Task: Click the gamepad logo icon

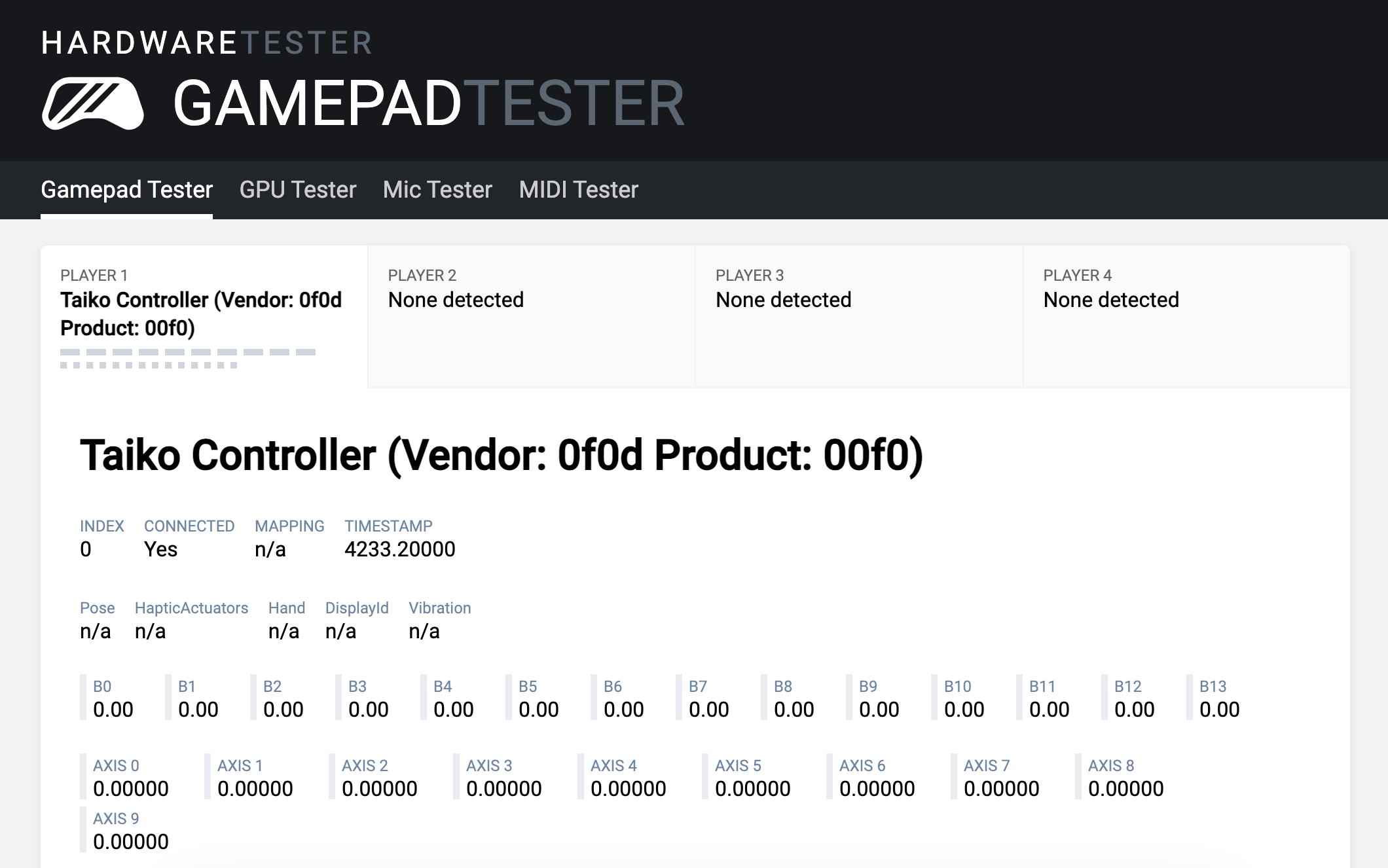Action: [x=92, y=103]
